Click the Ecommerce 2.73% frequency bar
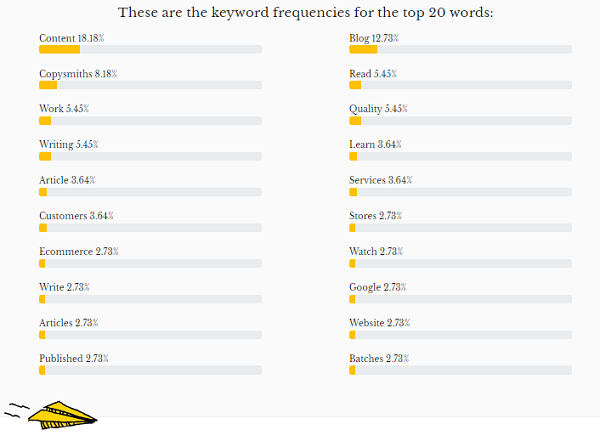The height and width of the screenshot is (447, 600). pos(150,263)
